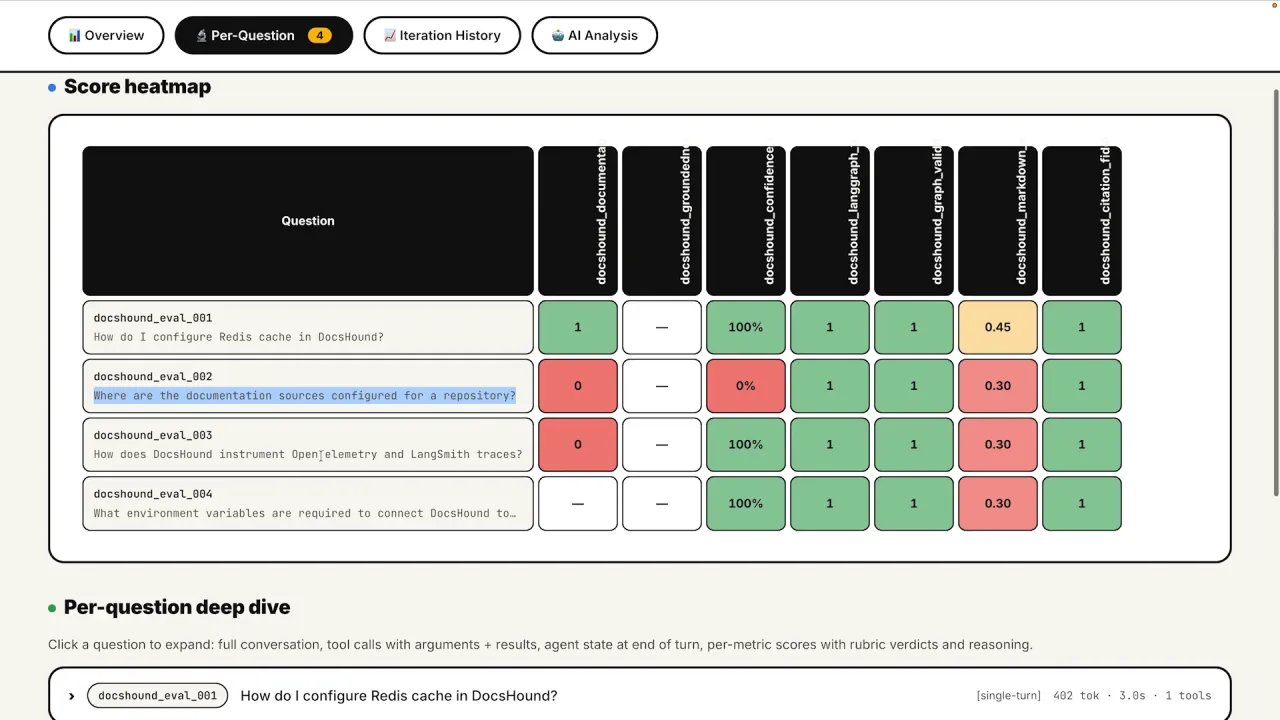Click the 0% confidence cell for eval_002
The width and height of the screenshot is (1280, 720).
click(746, 386)
